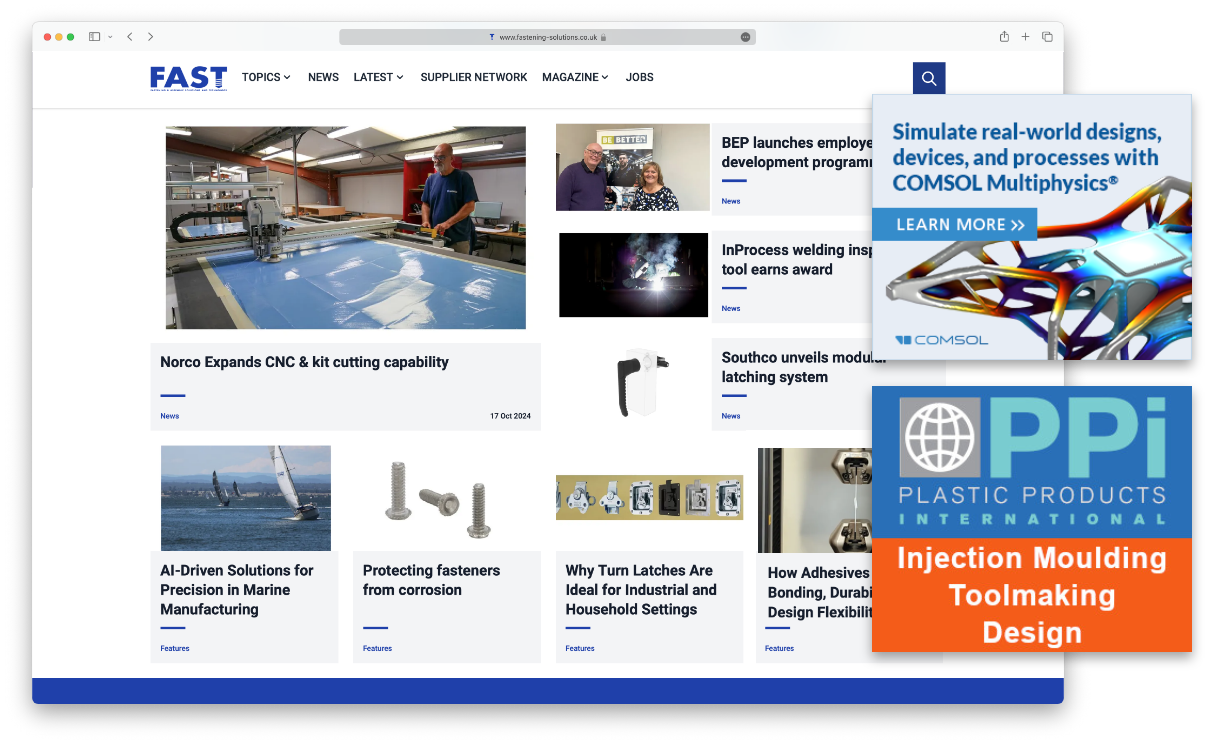Open sidebar options dropdown arrow
Screen dimensions: 1210x744
click(109, 37)
